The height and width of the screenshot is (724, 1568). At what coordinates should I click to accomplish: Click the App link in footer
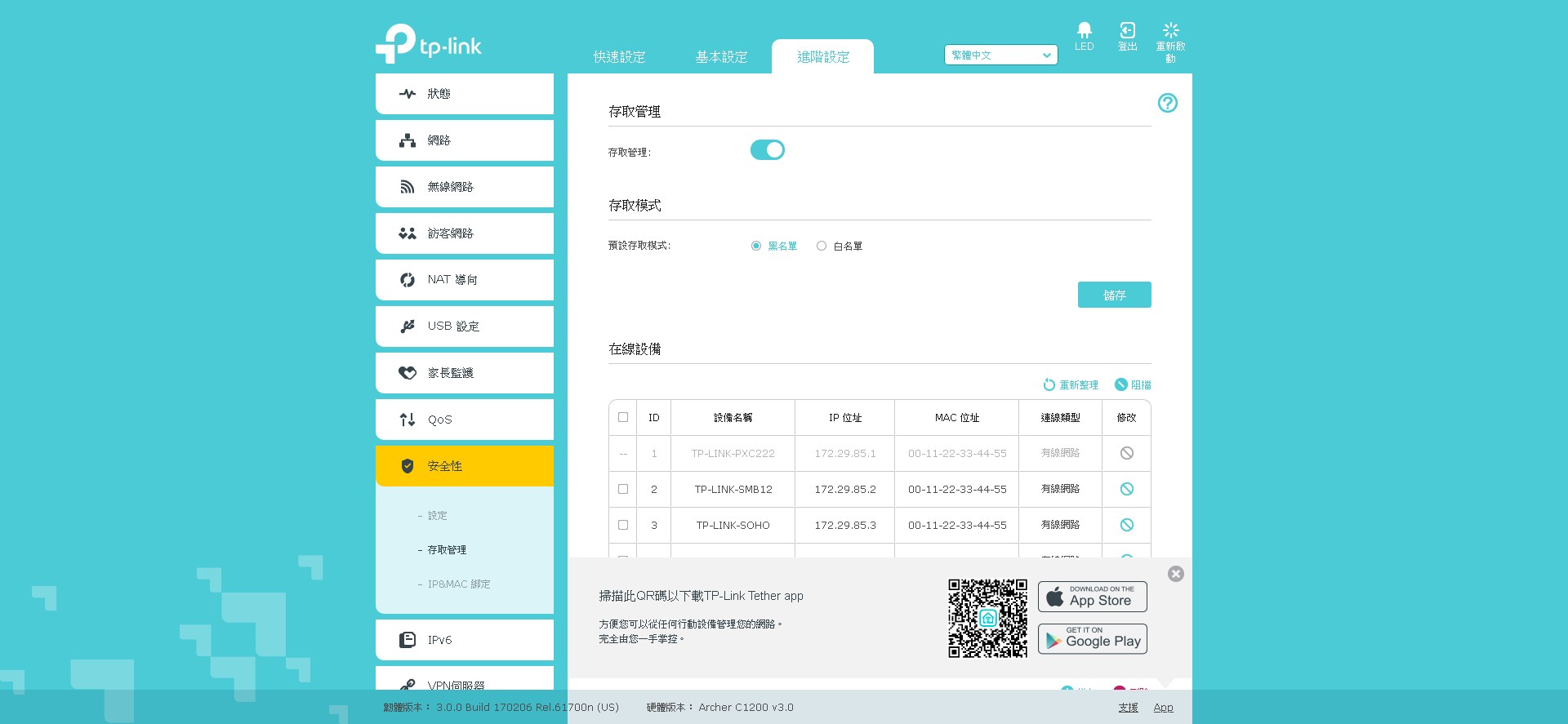(1163, 708)
